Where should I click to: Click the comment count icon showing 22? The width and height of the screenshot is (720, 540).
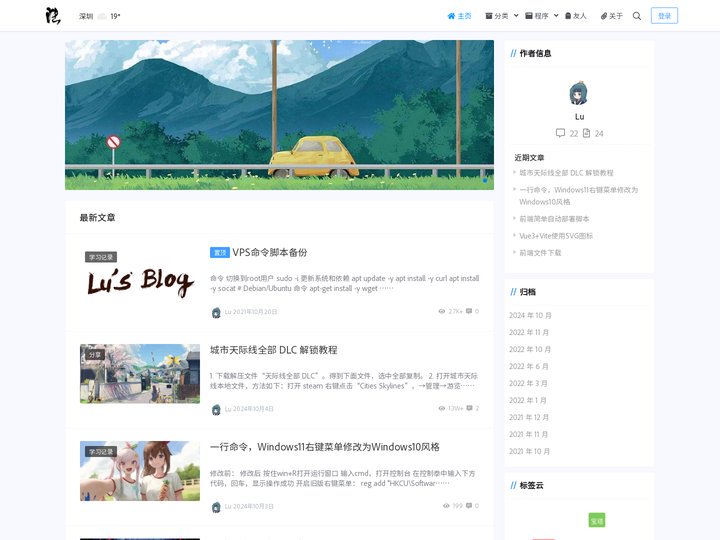click(x=560, y=133)
